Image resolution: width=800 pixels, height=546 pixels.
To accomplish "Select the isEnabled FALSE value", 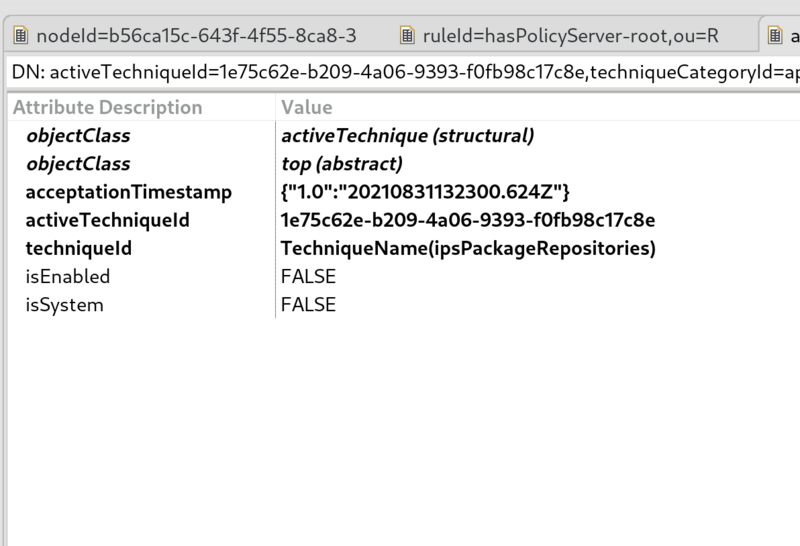I will coord(308,277).
